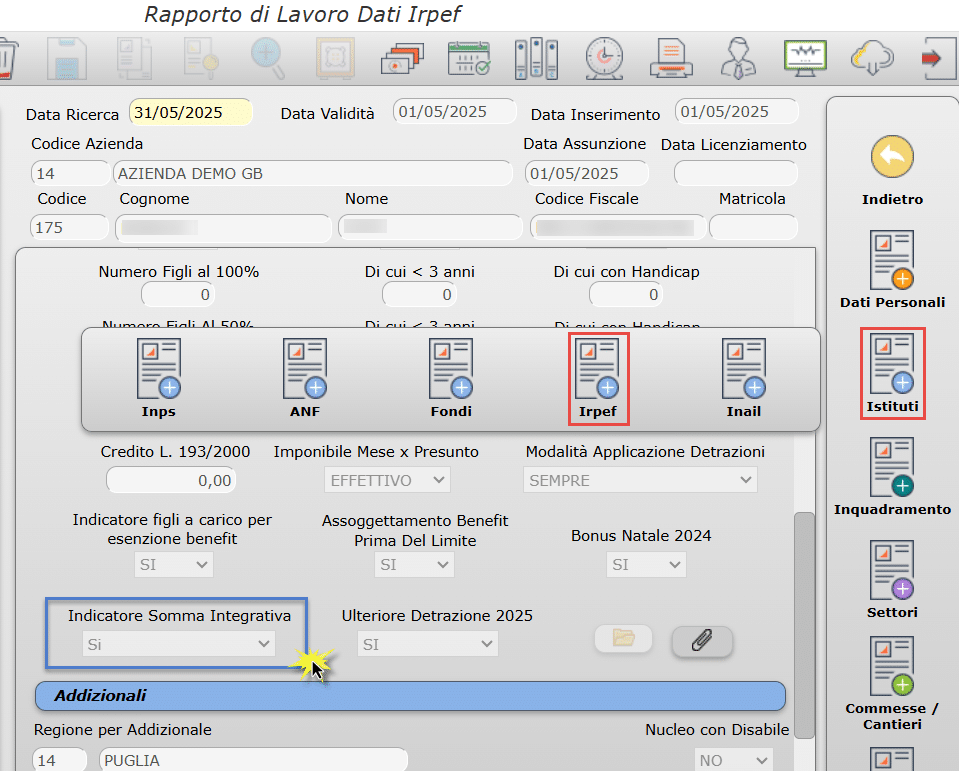This screenshot has height=771, width=959.
Task: Click the cloud download toolbar icon
Action: point(872,59)
